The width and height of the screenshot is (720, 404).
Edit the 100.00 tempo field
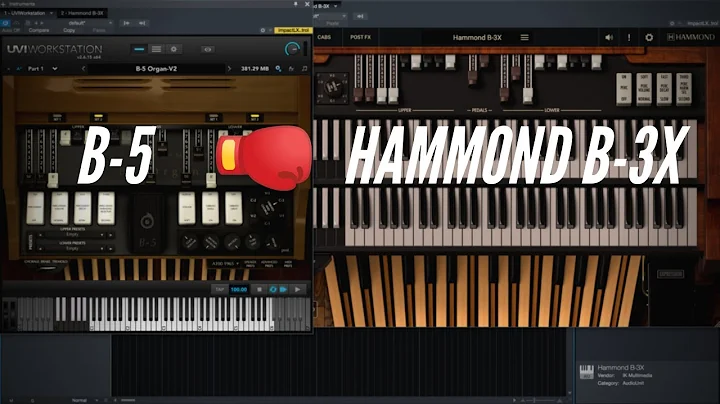coord(239,289)
